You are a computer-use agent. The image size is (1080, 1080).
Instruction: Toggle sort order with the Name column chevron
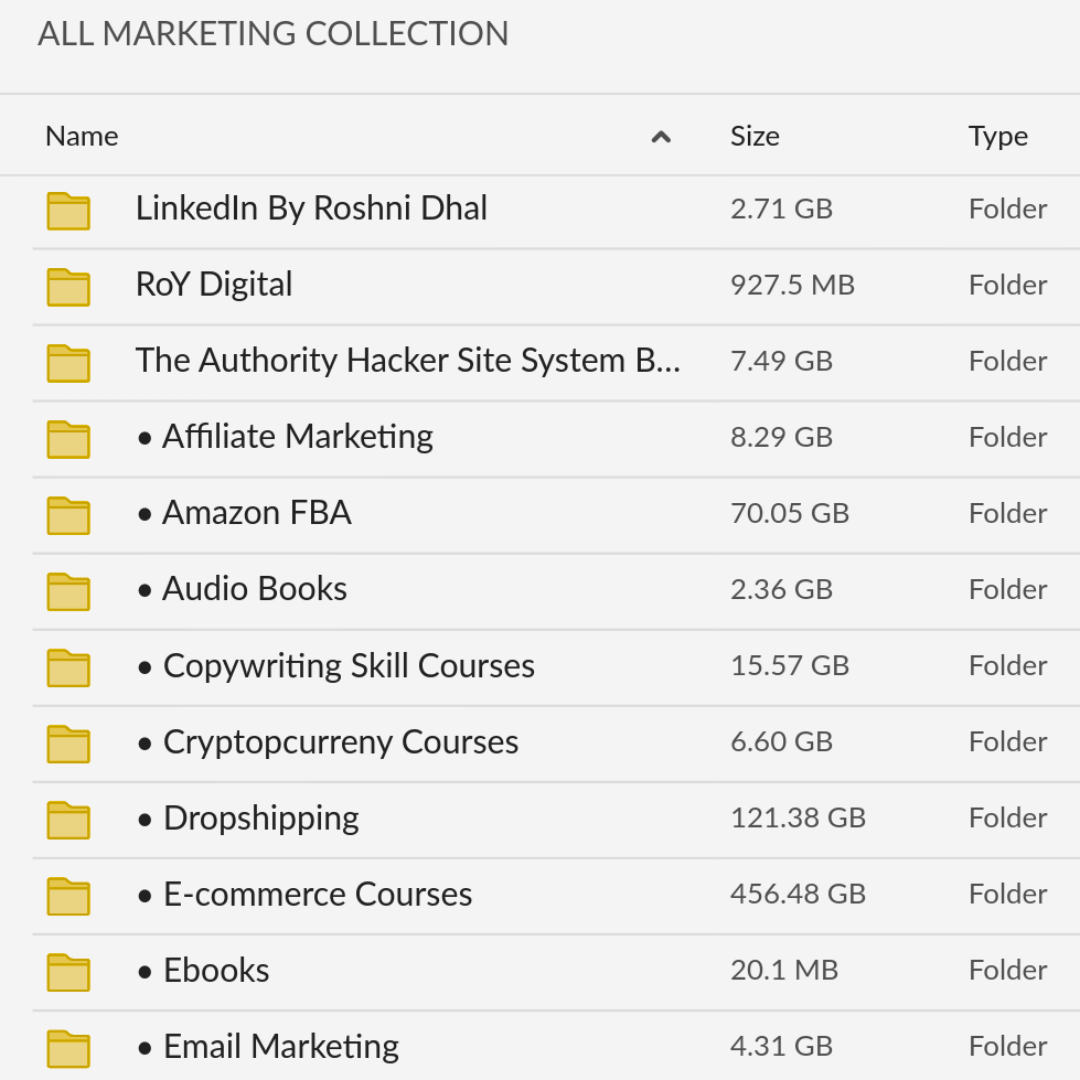(x=661, y=137)
